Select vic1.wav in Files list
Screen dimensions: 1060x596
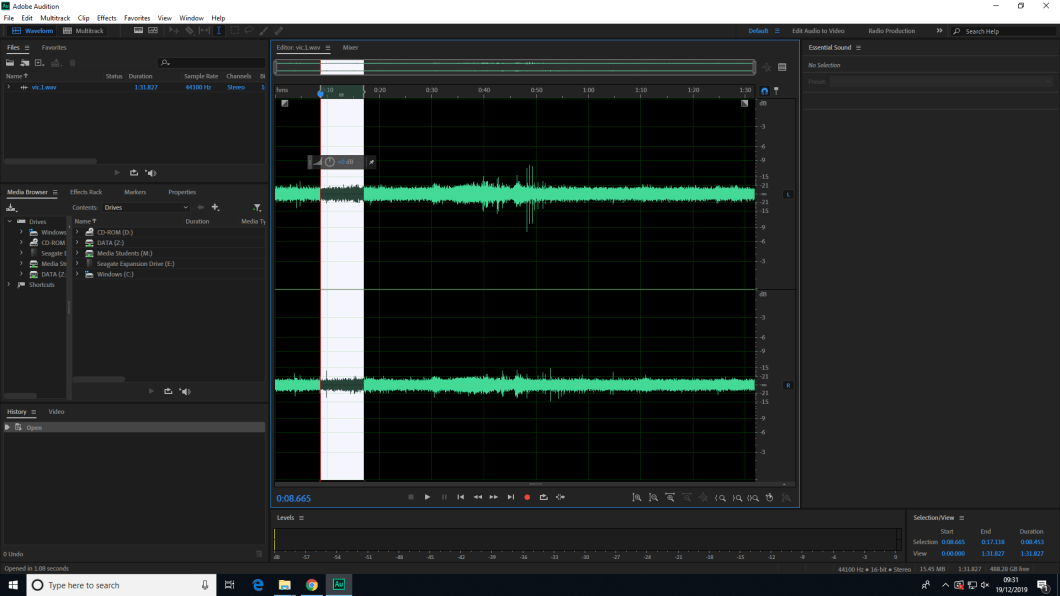(44, 87)
